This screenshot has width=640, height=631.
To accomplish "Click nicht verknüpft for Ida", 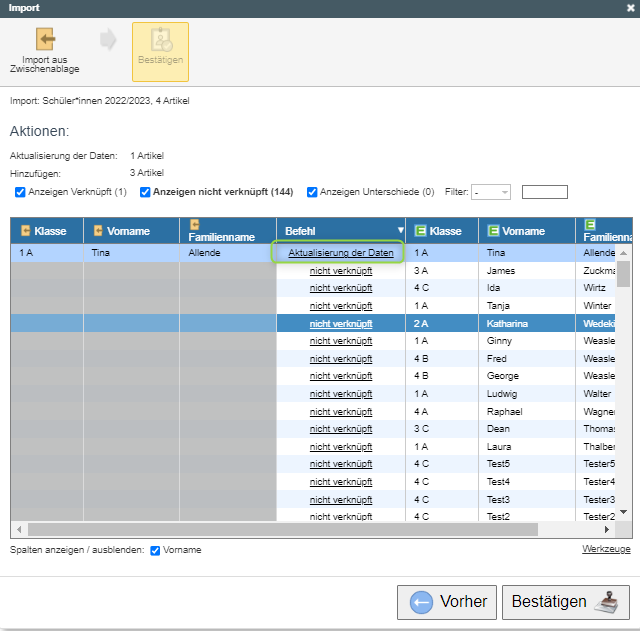I will [341, 288].
